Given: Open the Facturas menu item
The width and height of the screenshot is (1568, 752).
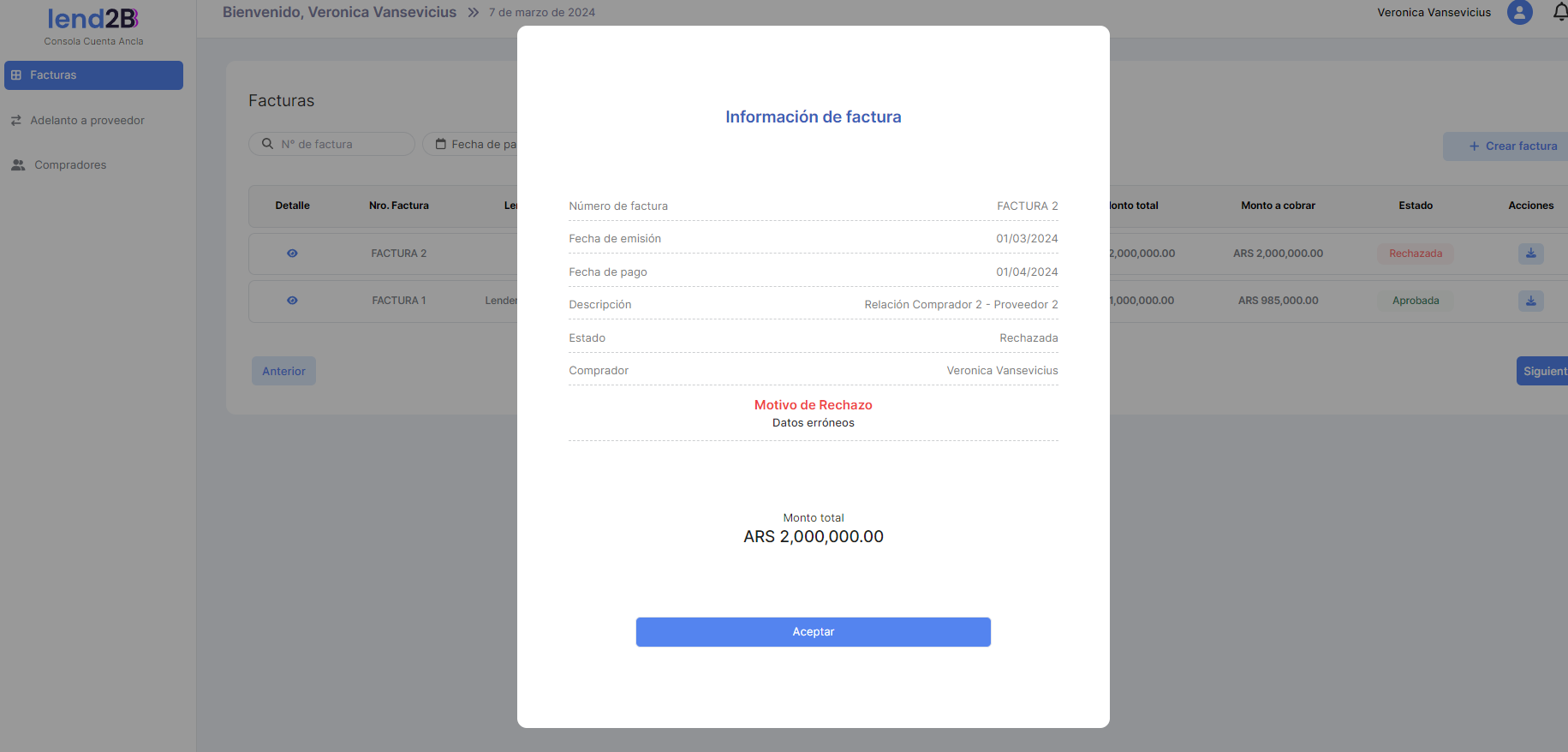Looking at the screenshot, I should pyautogui.click(x=93, y=75).
